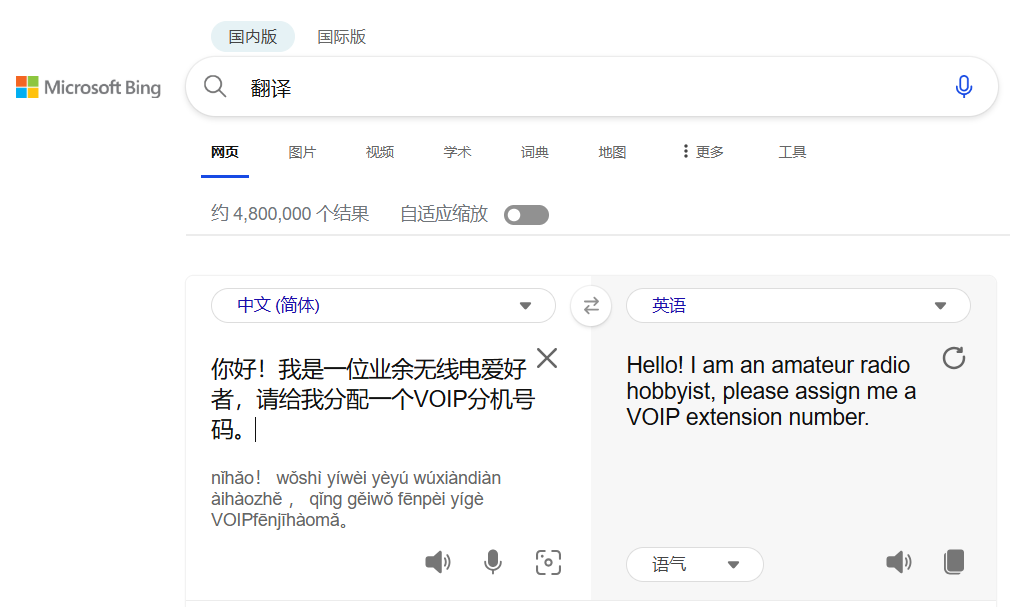Switch to 国内版 search mode
Image resolution: width=1010 pixels, height=607 pixels.
(252, 37)
